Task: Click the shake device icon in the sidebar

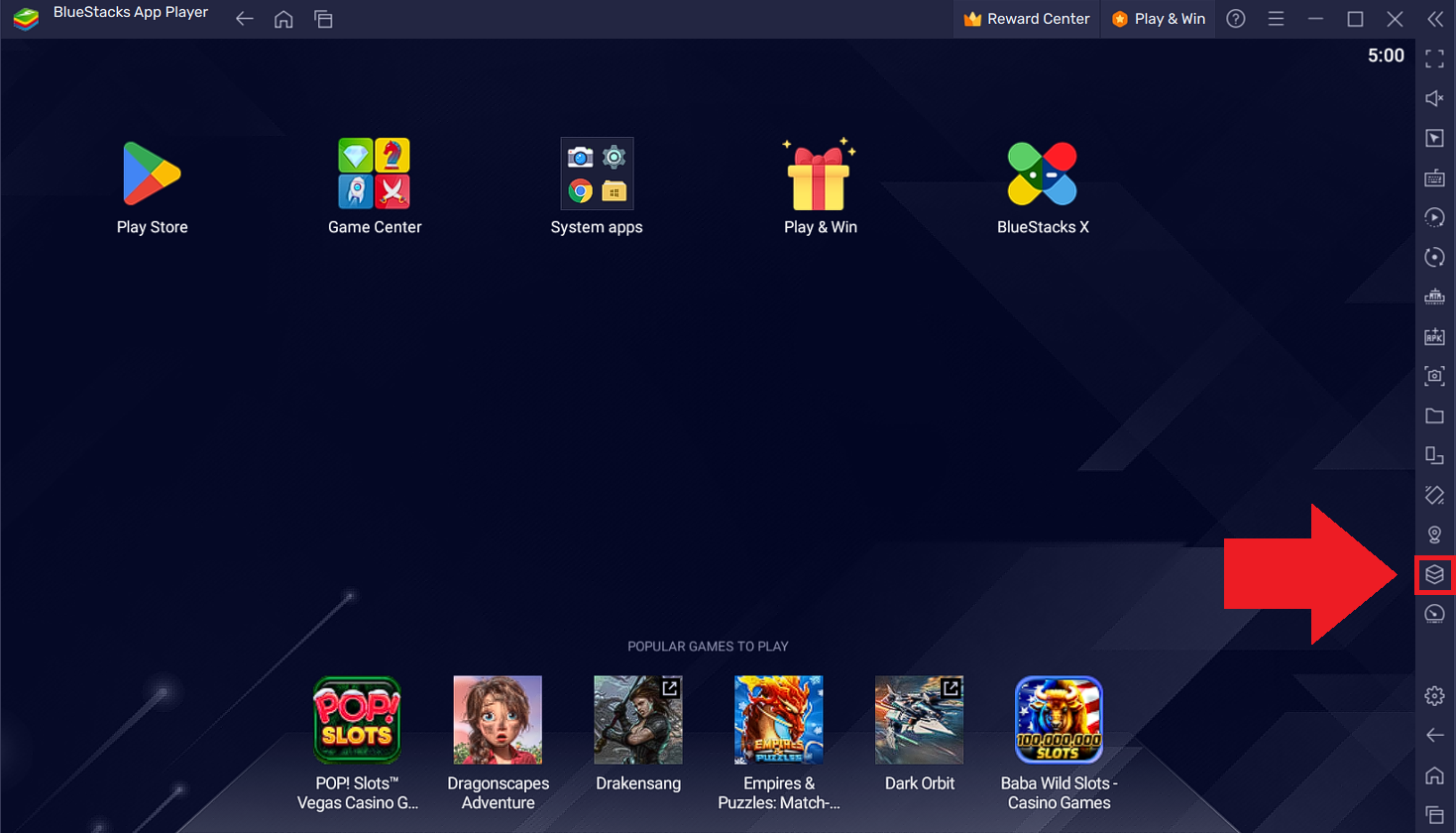Action: (1434, 495)
